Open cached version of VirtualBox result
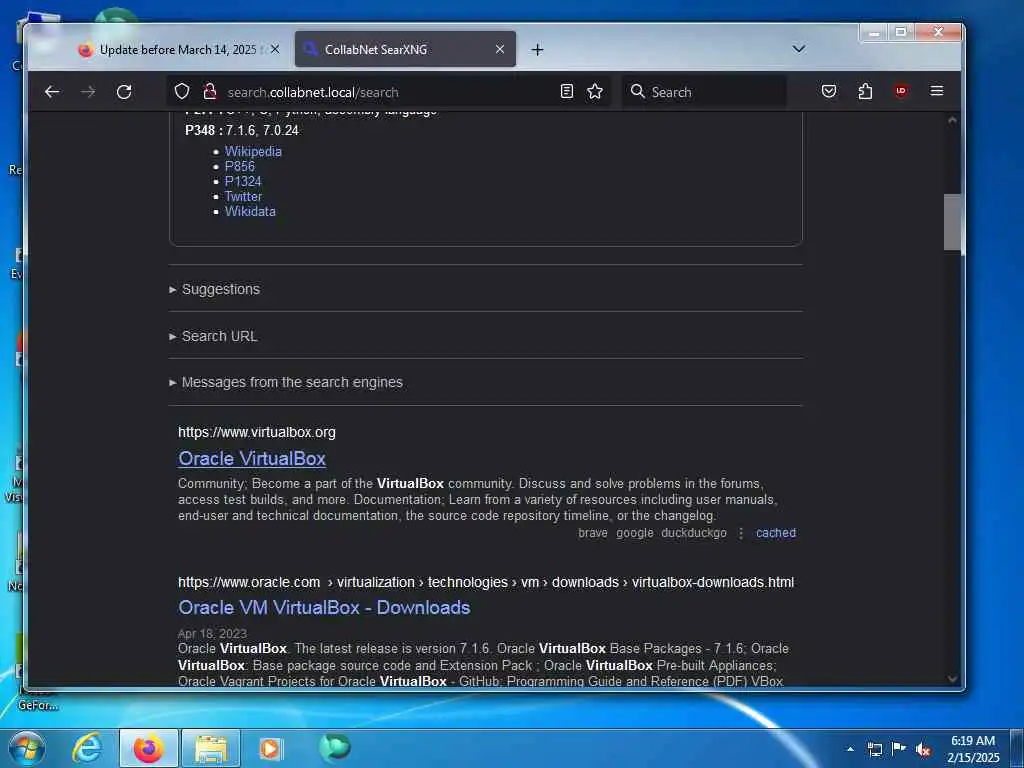This screenshot has height=768, width=1024. 776,533
